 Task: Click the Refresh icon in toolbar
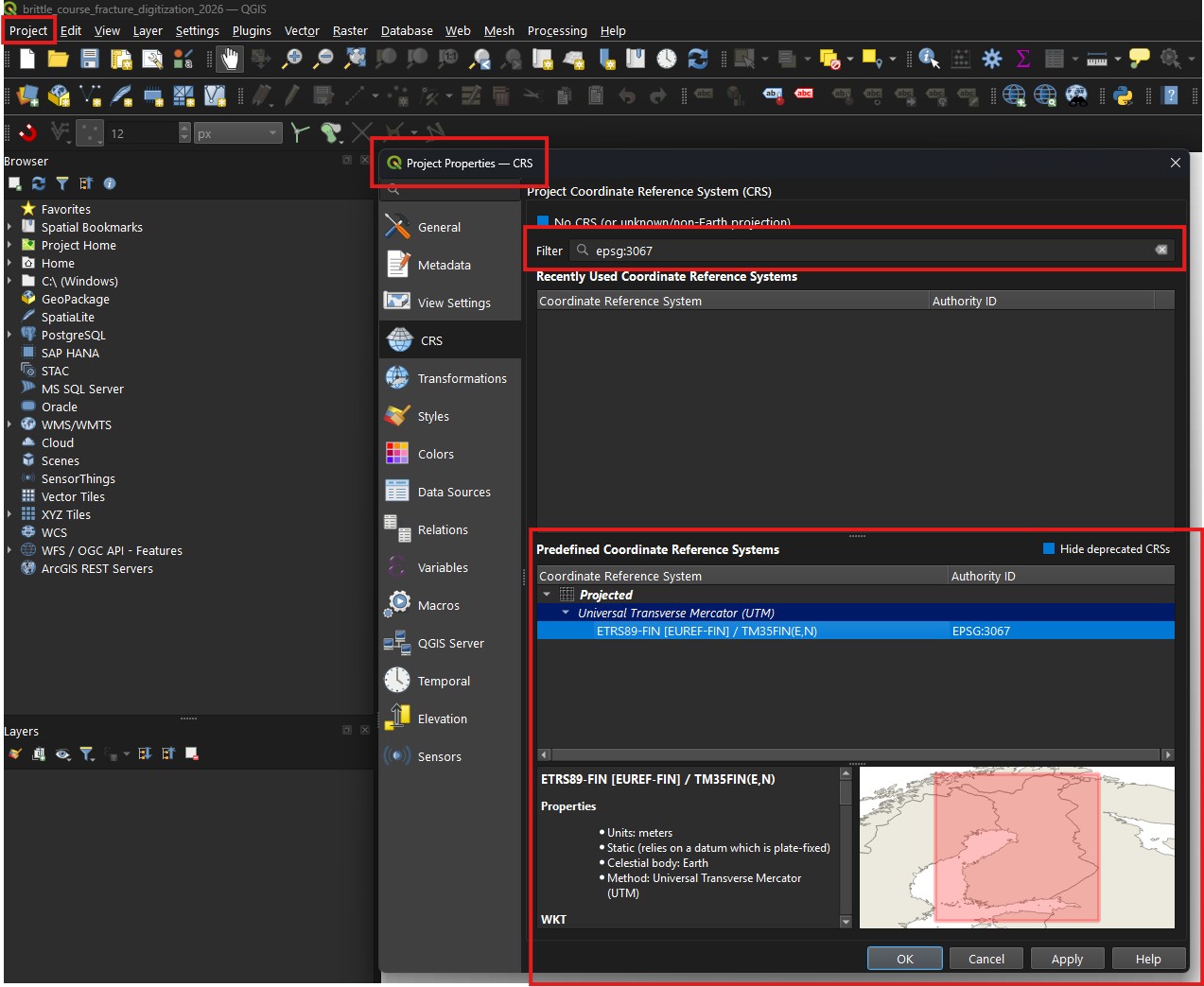tap(698, 60)
